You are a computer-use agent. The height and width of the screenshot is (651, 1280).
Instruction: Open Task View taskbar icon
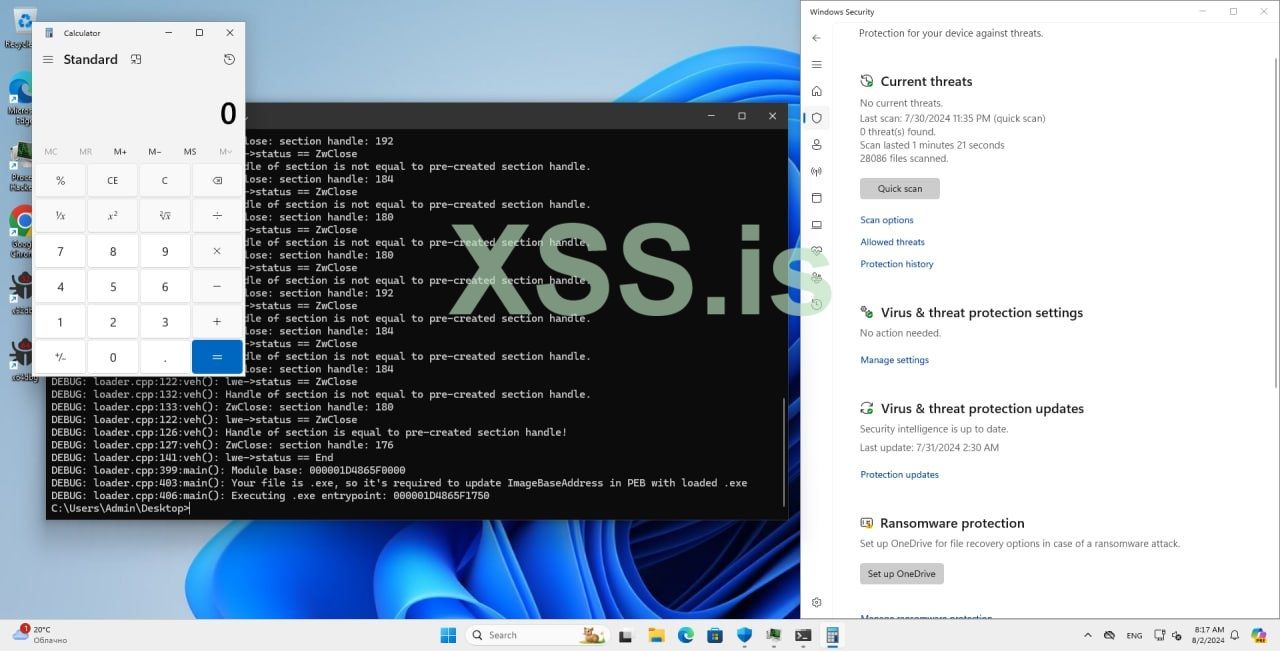[626, 635]
